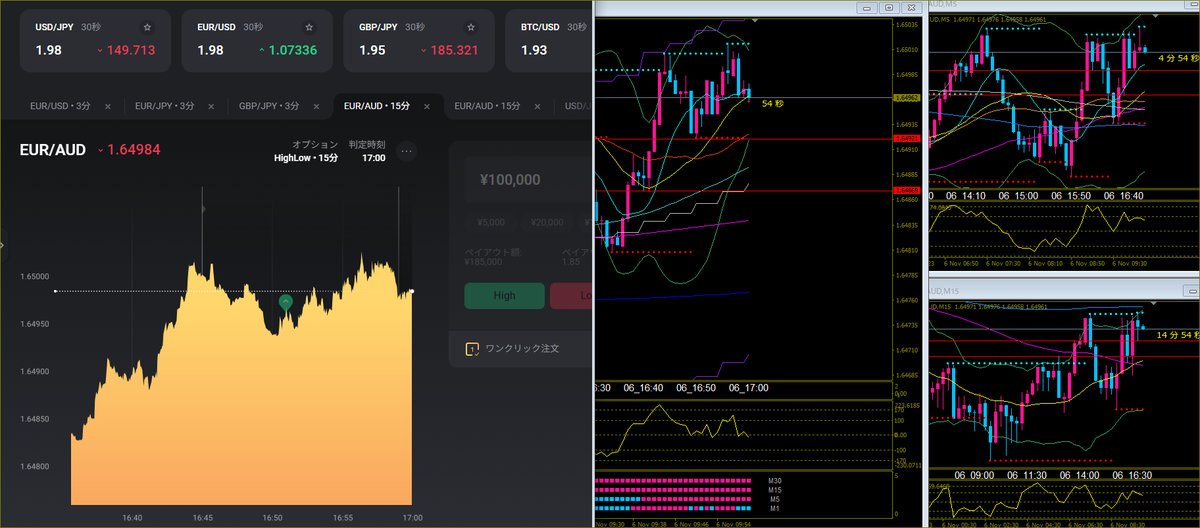This screenshot has width=1200, height=528.
Task: Click the 4 分 54 秒 countdown on M5 chart
Action: 1176,59
